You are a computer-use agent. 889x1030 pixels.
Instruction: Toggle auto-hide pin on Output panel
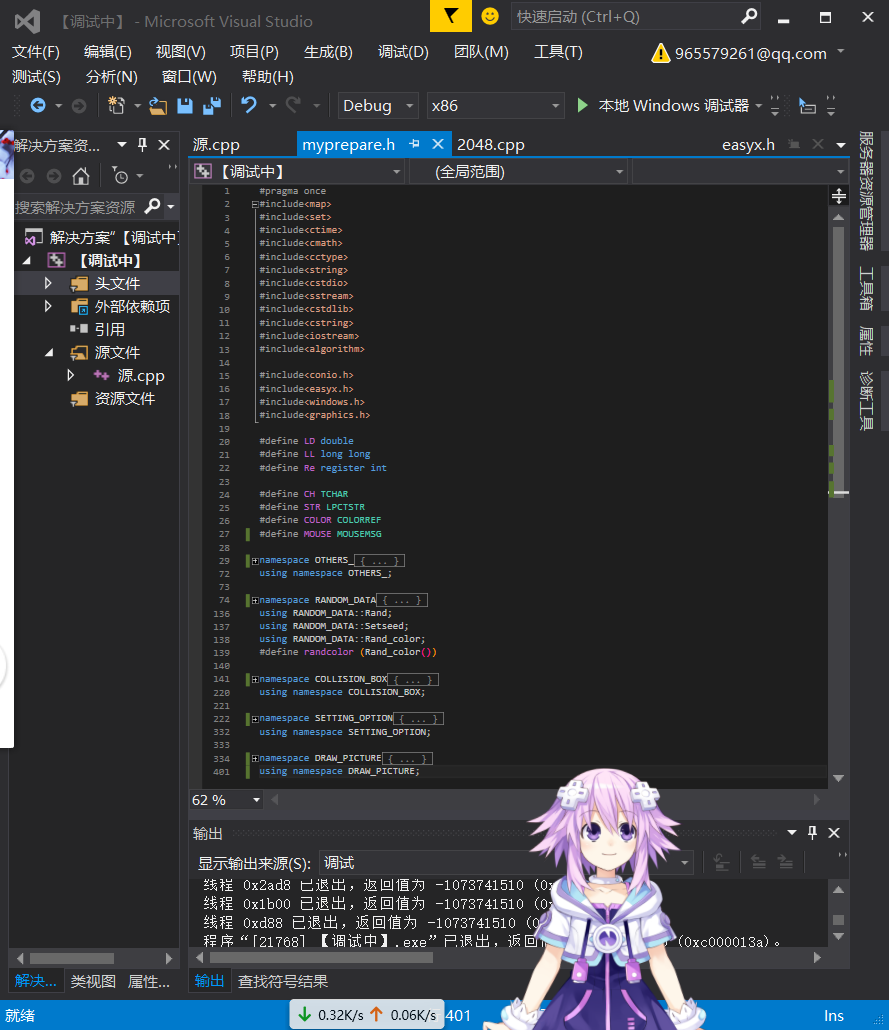click(x=812, y=833)
